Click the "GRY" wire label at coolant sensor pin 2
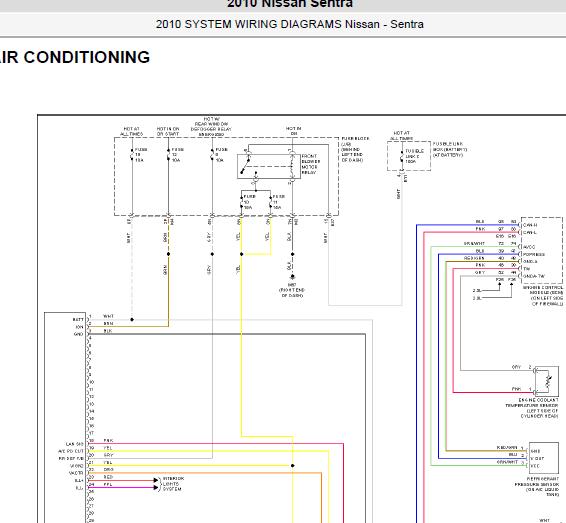Screen dimensions: 566x523 click(516, 367)
